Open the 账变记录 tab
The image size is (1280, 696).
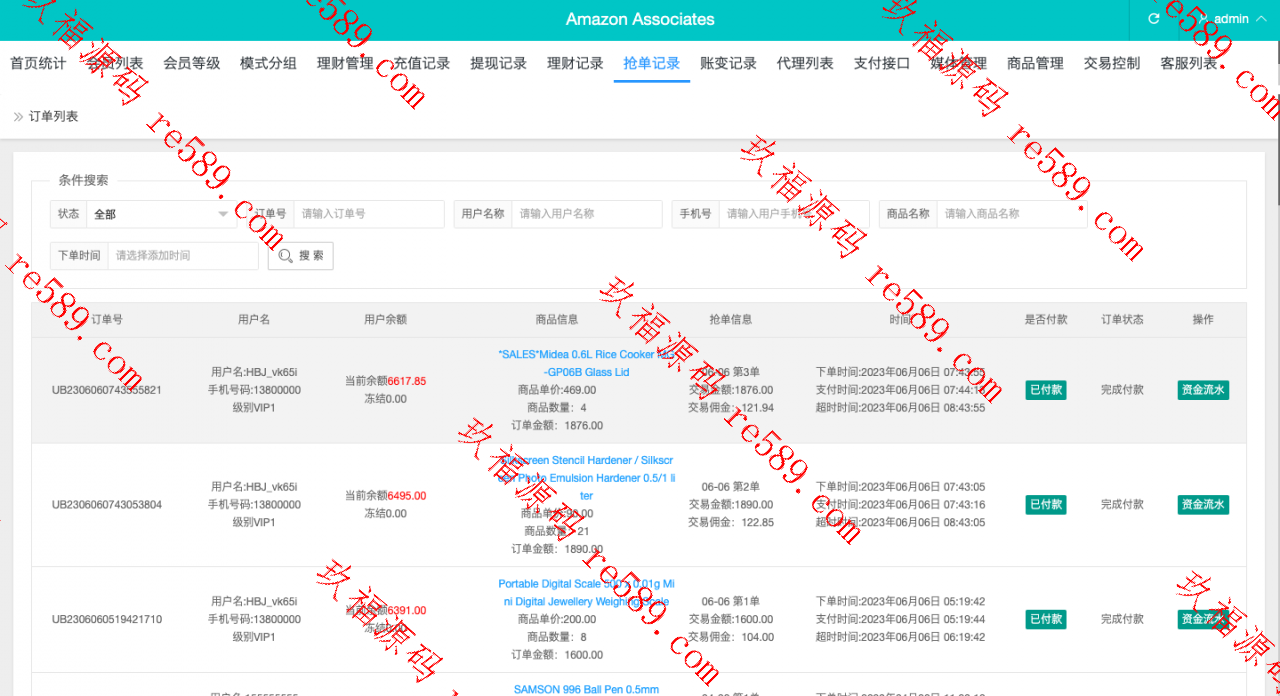point(729,63)
